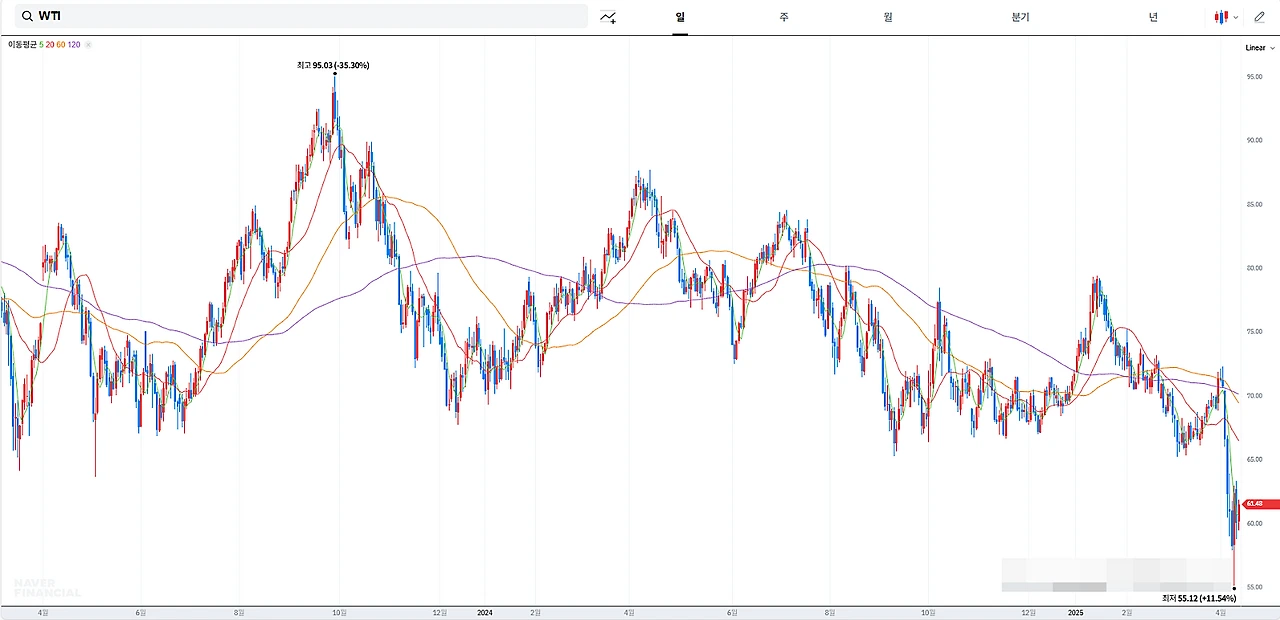Switch to the 분기 (quarterly) tab
Image resolution: width=1280 pixels, height=620 pixels.
1020,17
